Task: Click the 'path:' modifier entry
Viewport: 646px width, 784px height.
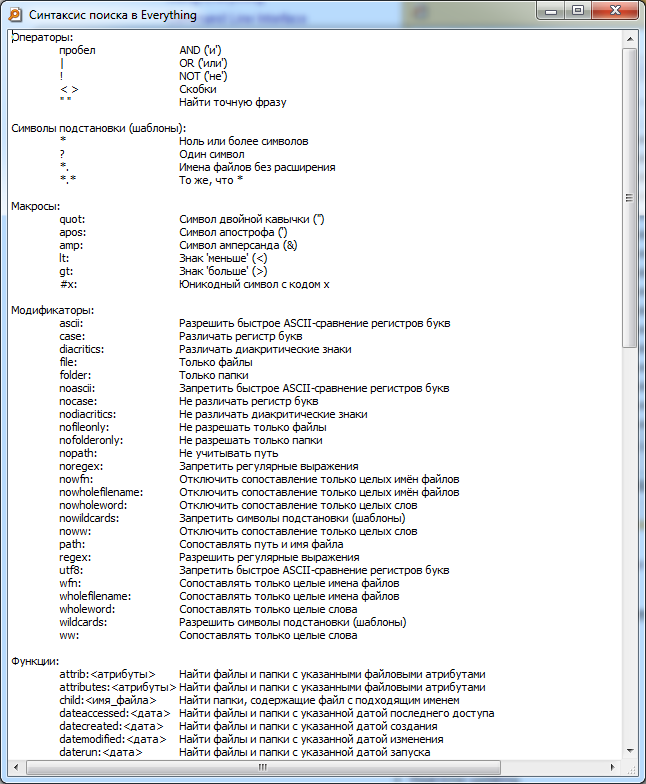Action: [x=72, y=544]
